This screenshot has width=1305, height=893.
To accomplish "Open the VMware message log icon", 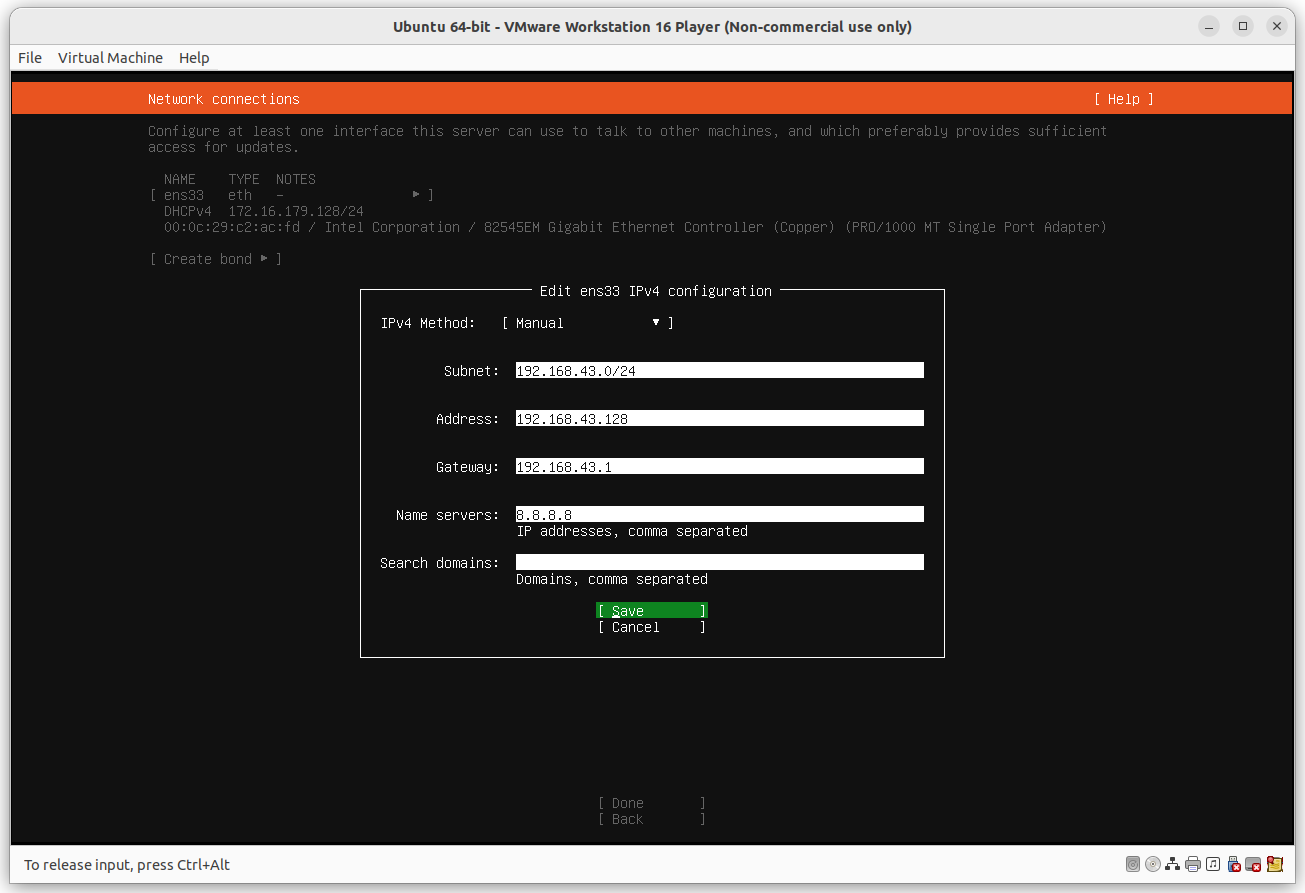I will coord(1274,864).
